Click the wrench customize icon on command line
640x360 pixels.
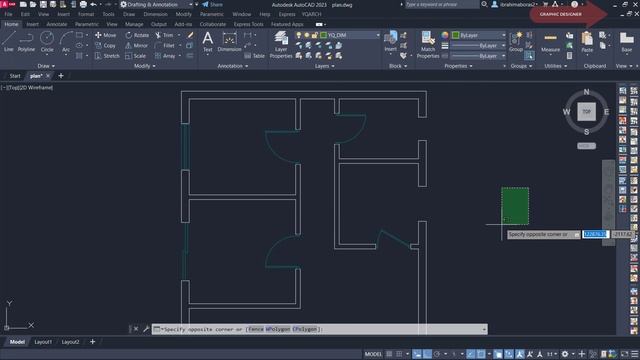coord(146,329)
